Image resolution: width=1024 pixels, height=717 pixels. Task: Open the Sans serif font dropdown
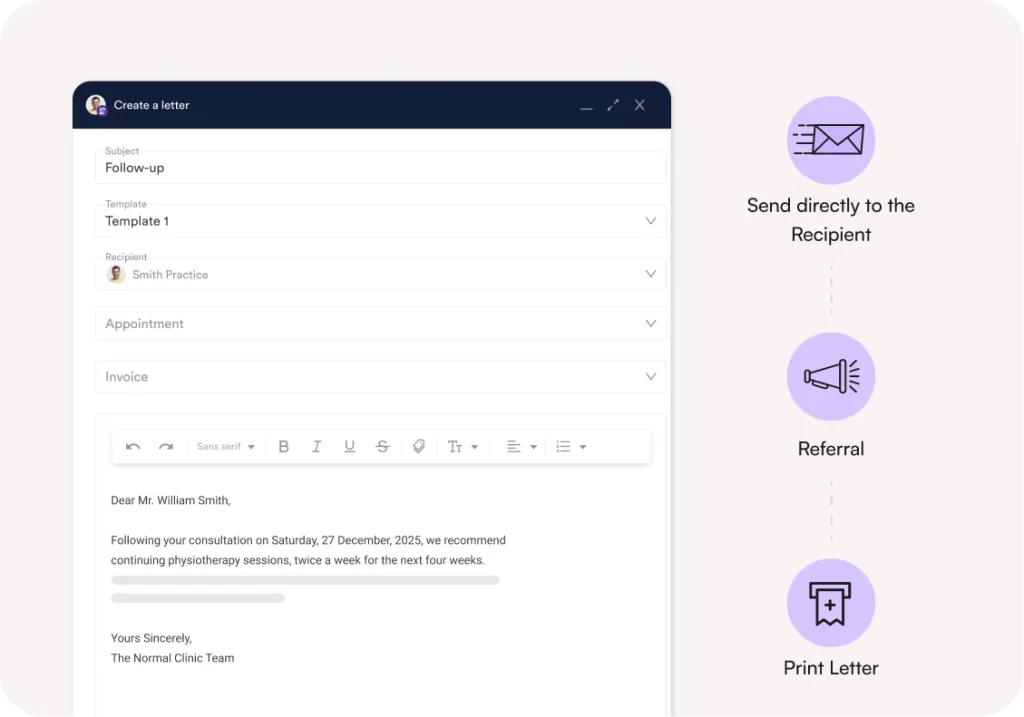[226, 447]
